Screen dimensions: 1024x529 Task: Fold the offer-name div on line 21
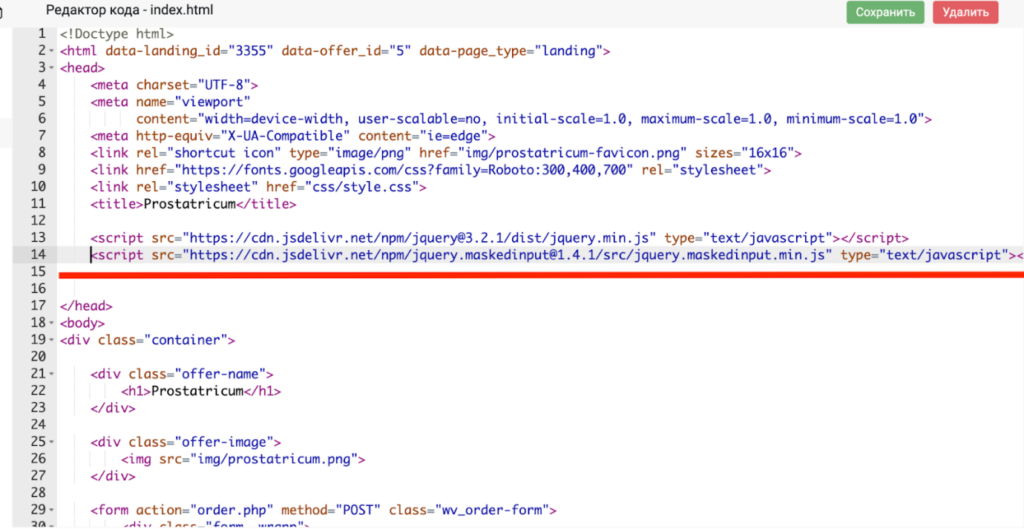click(x=50, y=374)
